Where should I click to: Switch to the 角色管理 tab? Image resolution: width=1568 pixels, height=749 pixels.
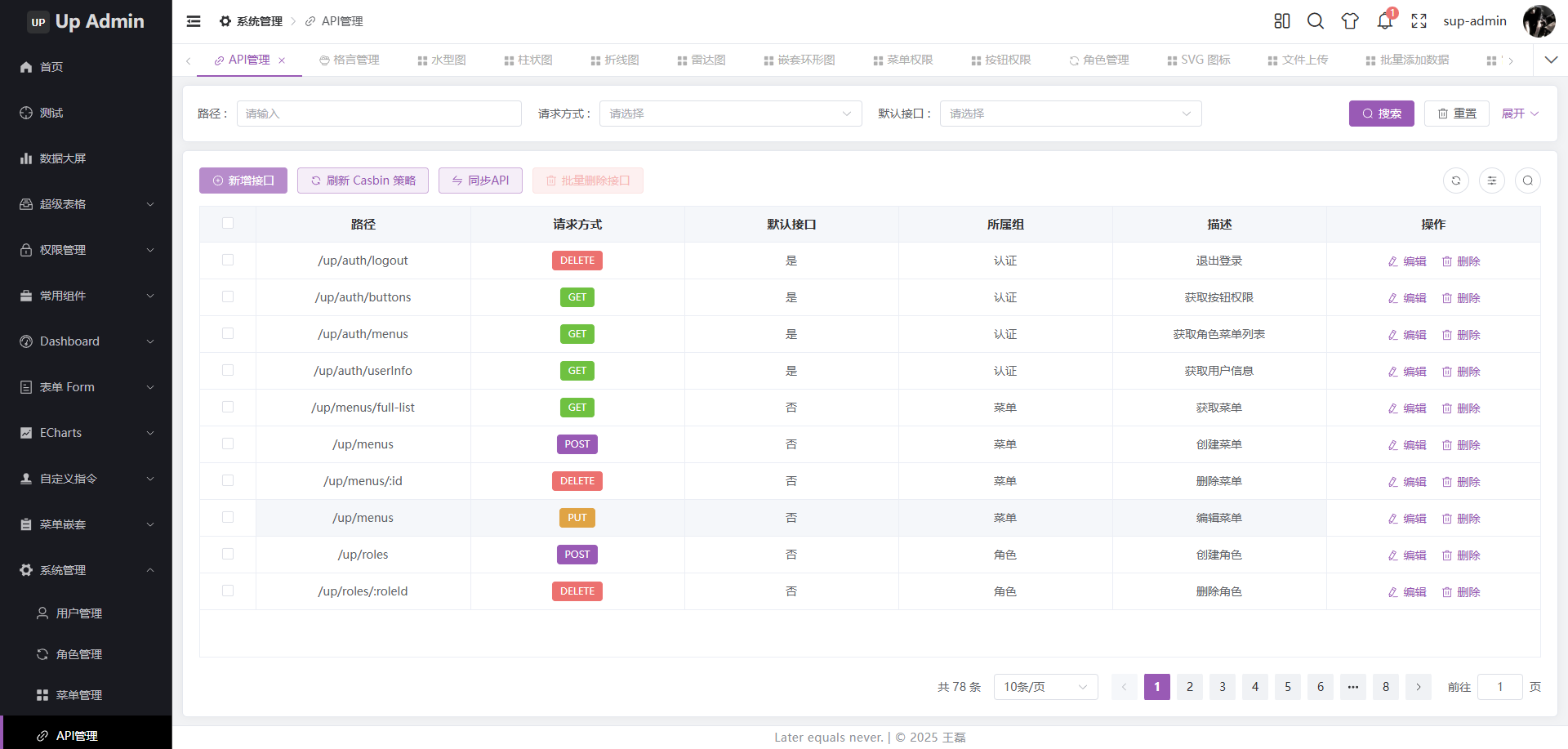[x=1098, y=60]
